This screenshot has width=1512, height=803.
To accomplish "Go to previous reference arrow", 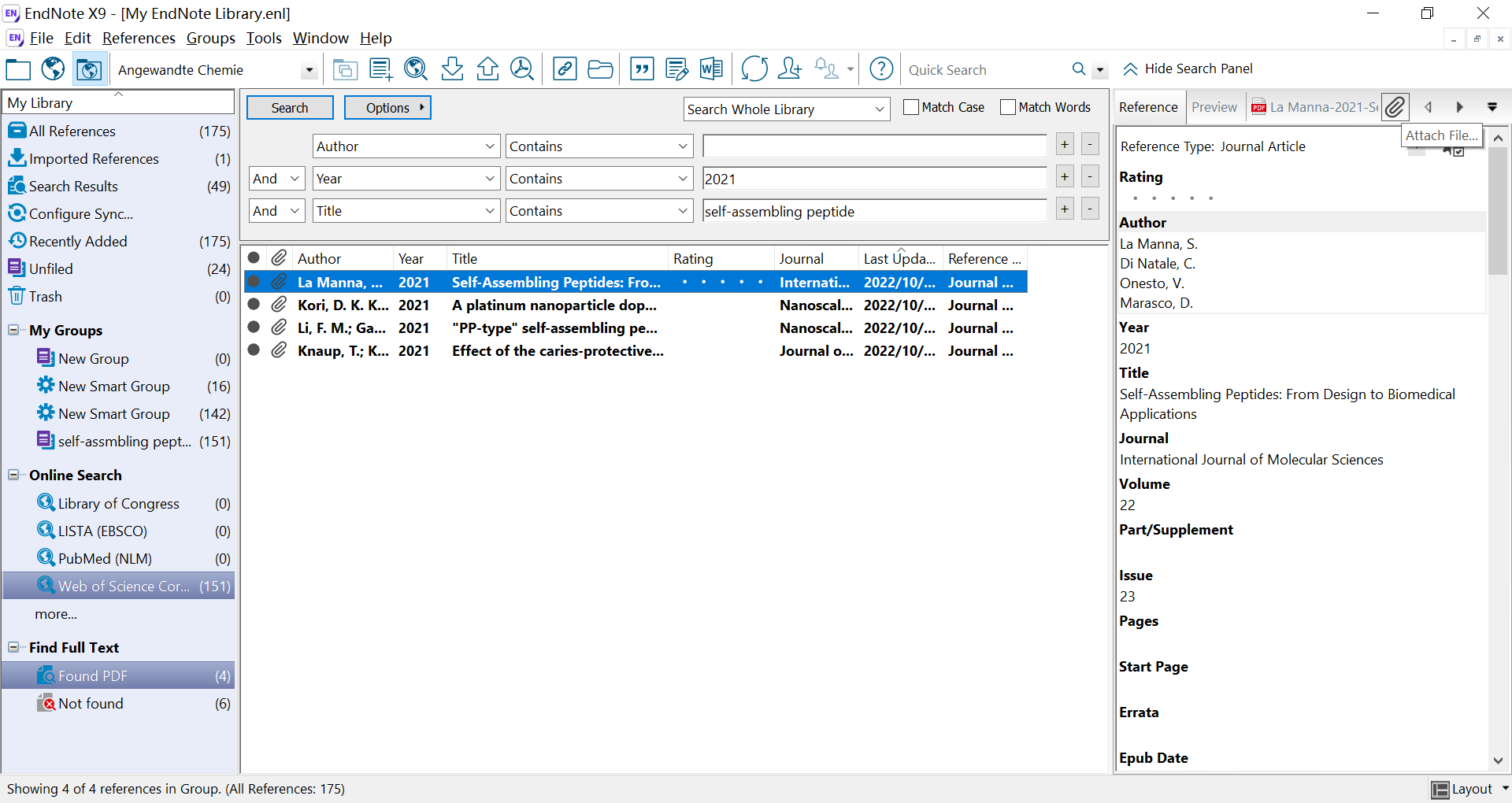I will [x=1428, y=107].
